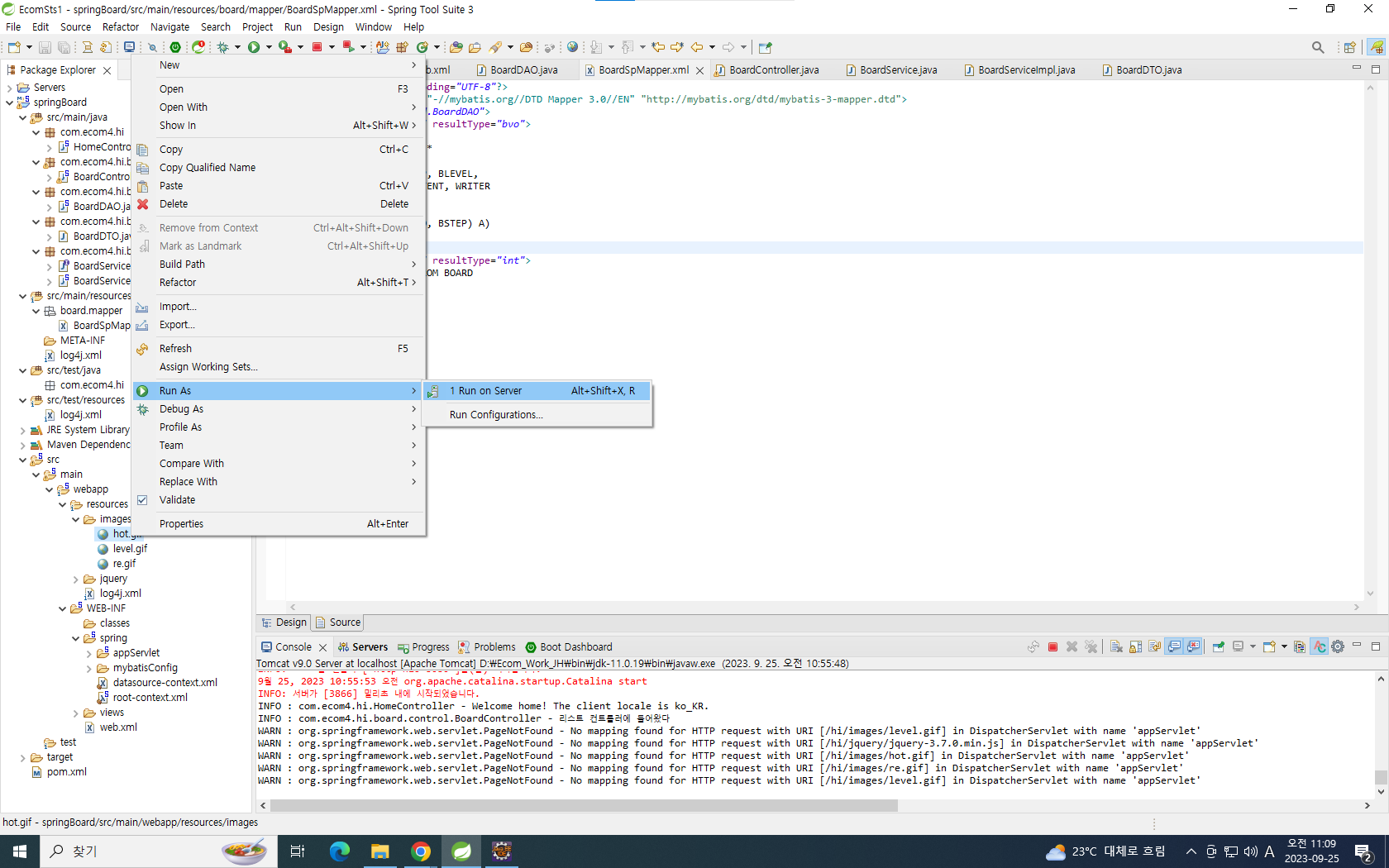Image resolution: width=1389 pixels, height=868 pixels.
Task: Open File Explorer from the taskbar
Action: coord(380,851)
